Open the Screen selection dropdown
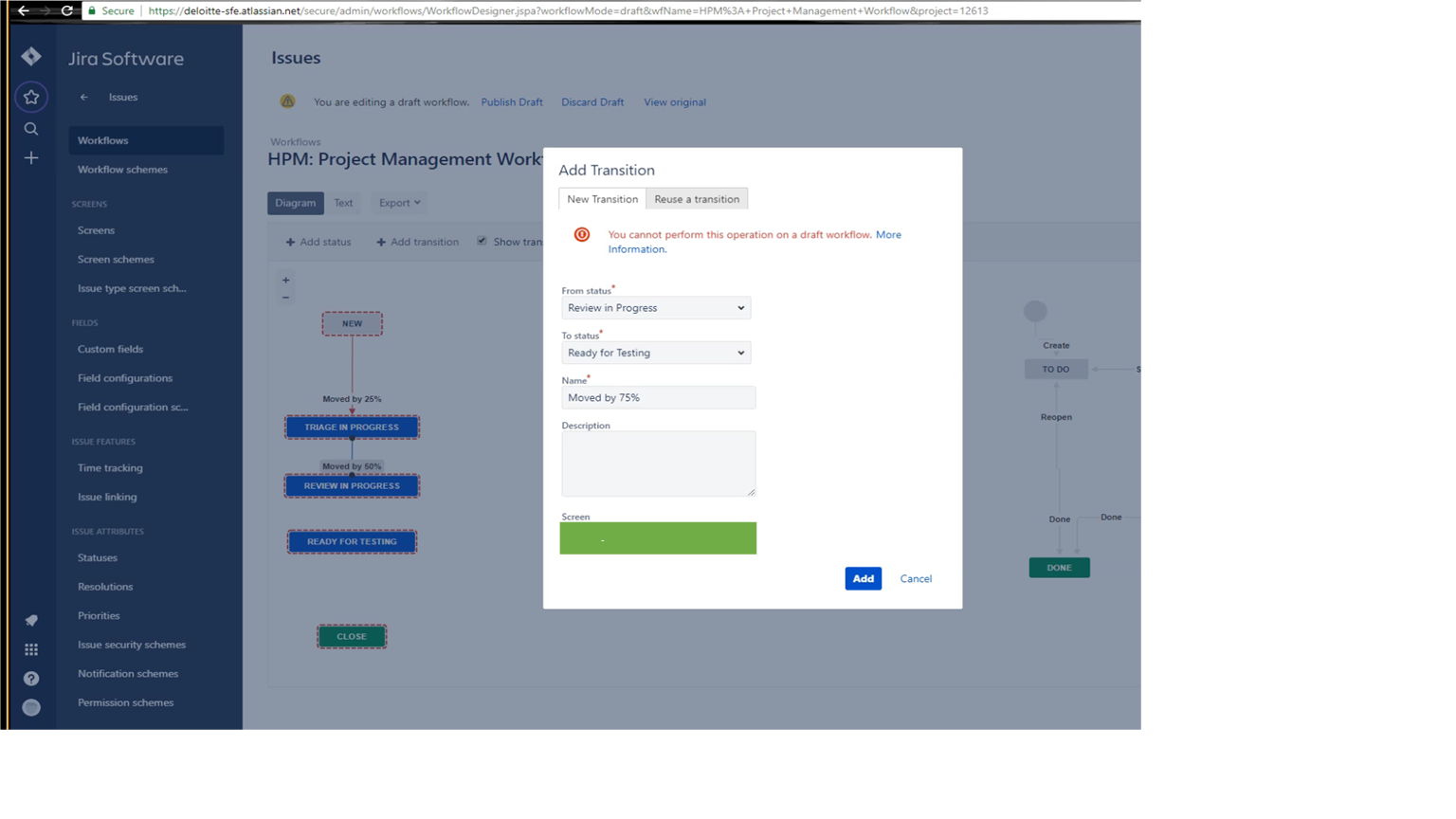This screenshot has height=819, width=1456. [x=658, y=538]
